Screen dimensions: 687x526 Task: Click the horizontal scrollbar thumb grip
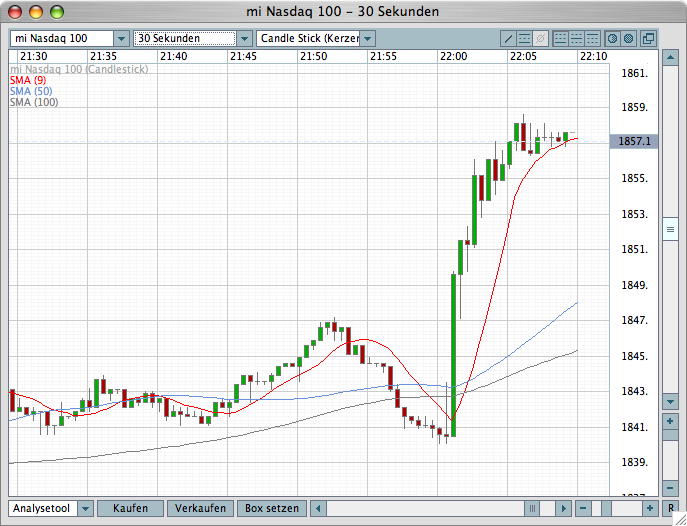(x=532, y=508)
